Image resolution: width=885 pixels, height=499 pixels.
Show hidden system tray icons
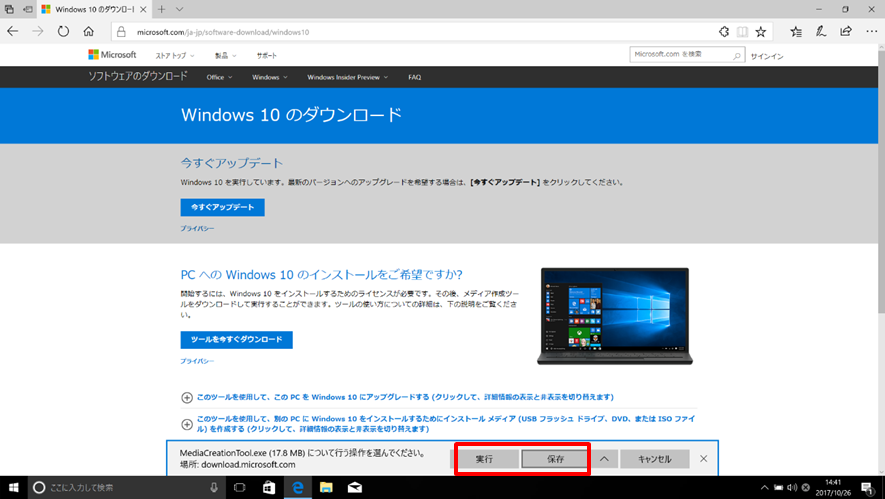click(x=764, y=487)
